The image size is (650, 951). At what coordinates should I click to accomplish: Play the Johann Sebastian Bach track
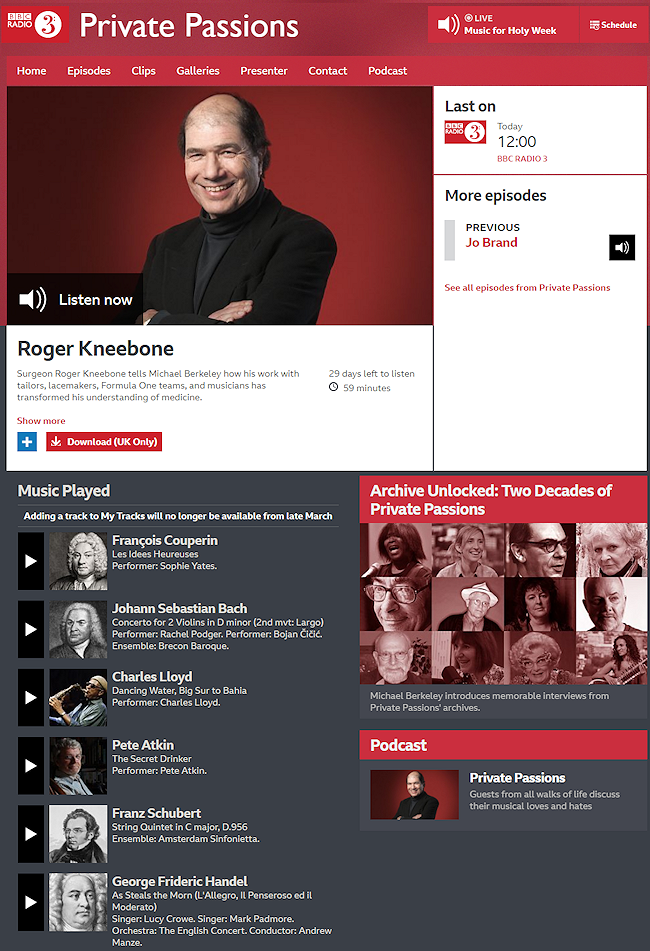coord(31,629)
